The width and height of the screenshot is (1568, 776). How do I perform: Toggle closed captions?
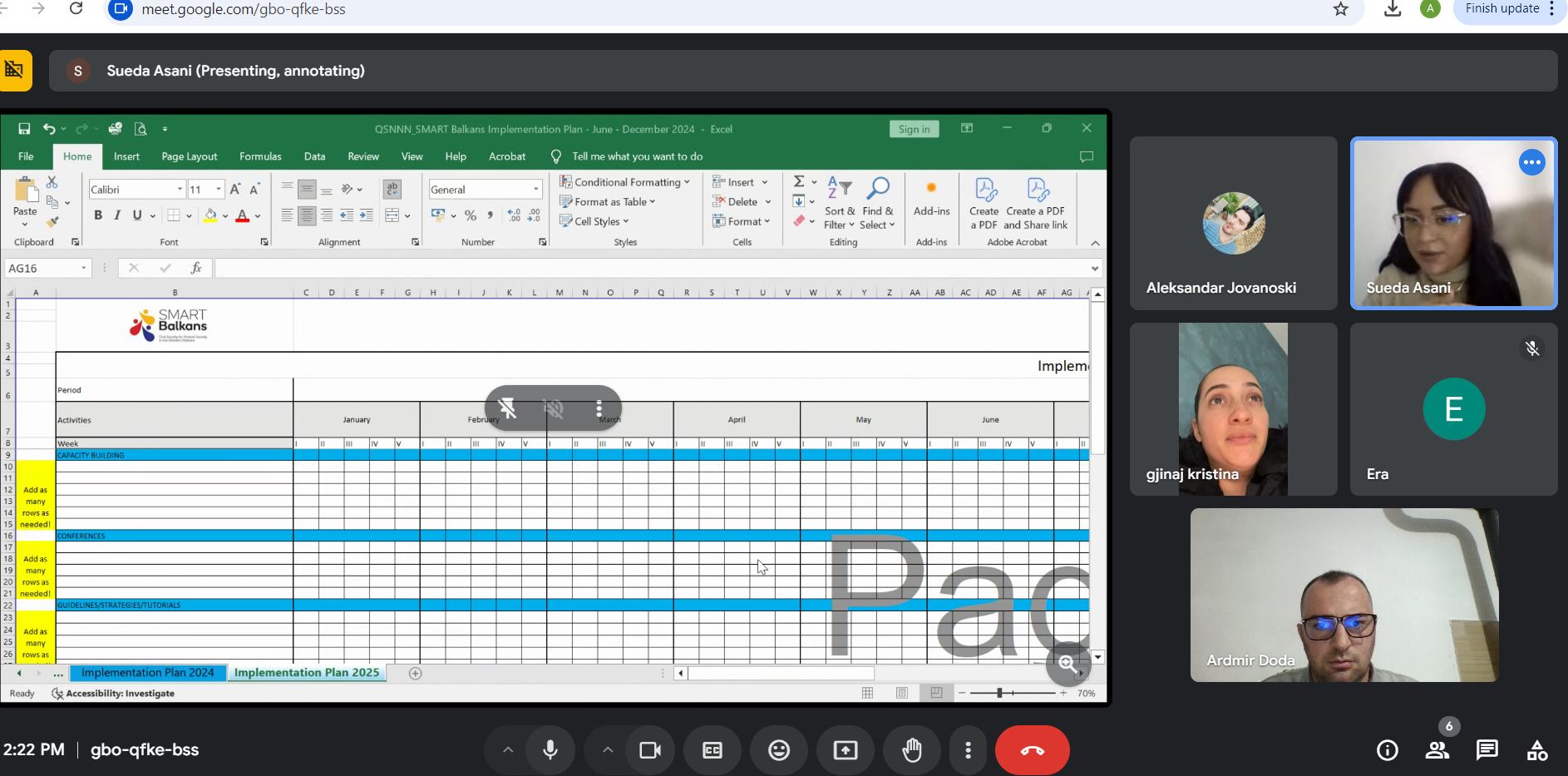pos(713,750)
